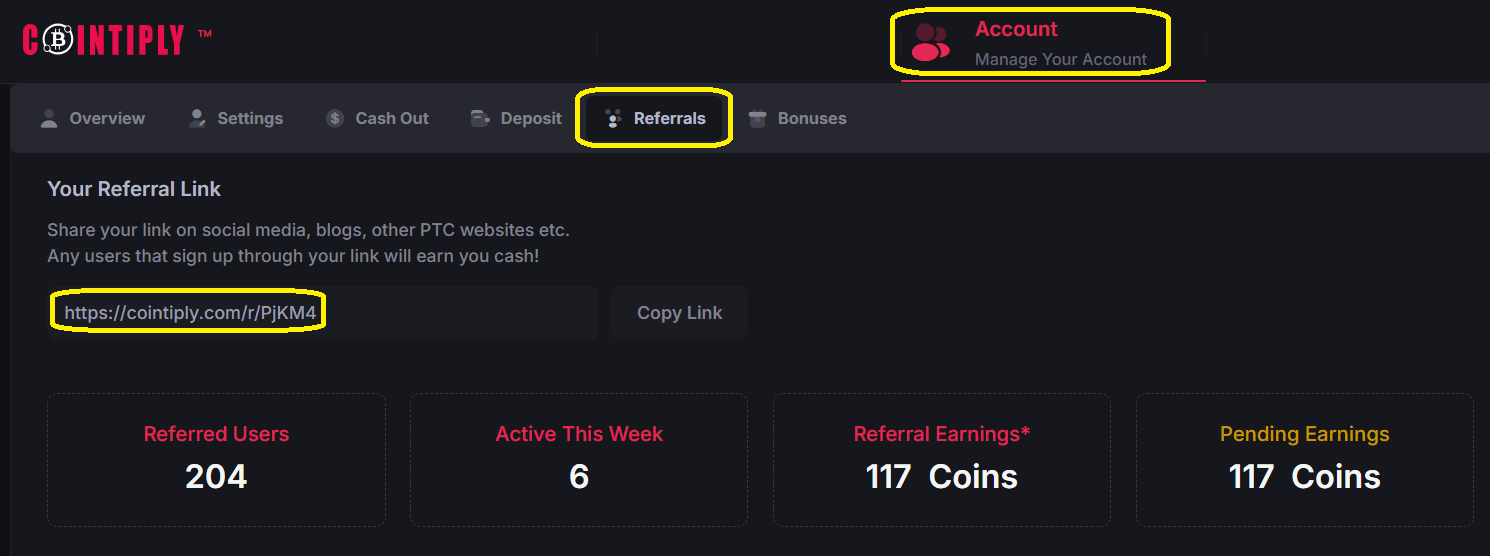Click the Deposit wallet icon
This screenshot has width=1490, height=556.
[x=480, y=119]
